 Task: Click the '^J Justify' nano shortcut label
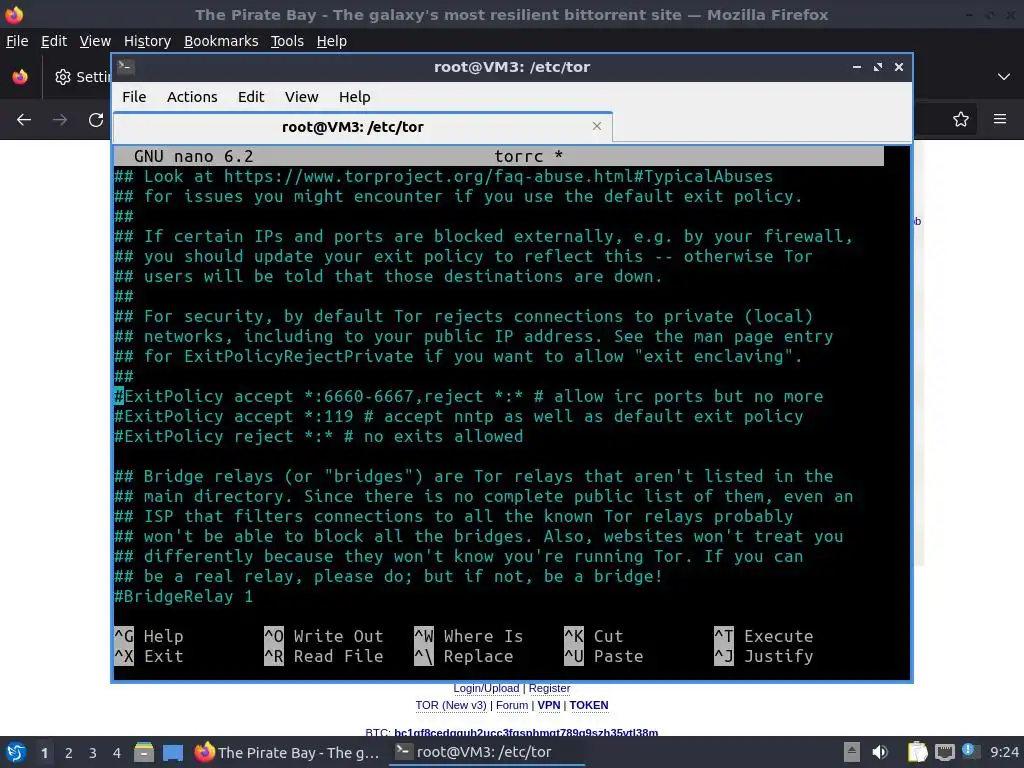tap(763, 656)
